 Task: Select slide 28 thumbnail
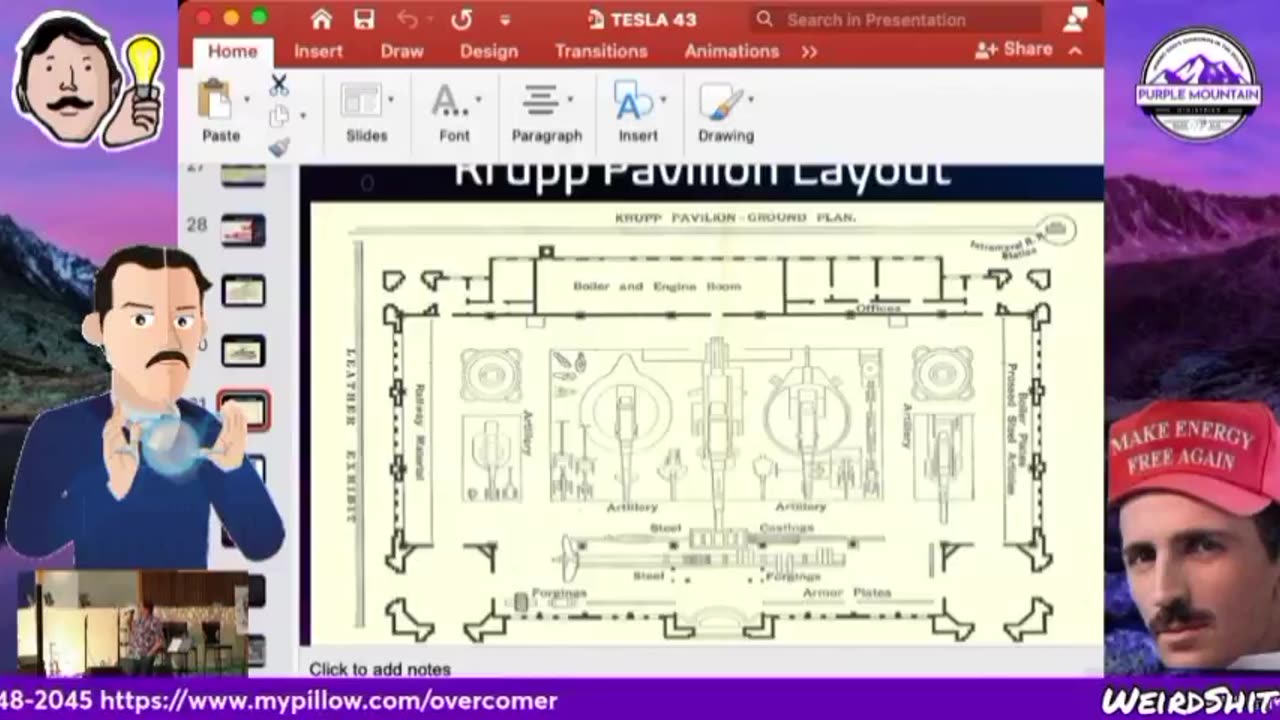[x=243, y=230]
